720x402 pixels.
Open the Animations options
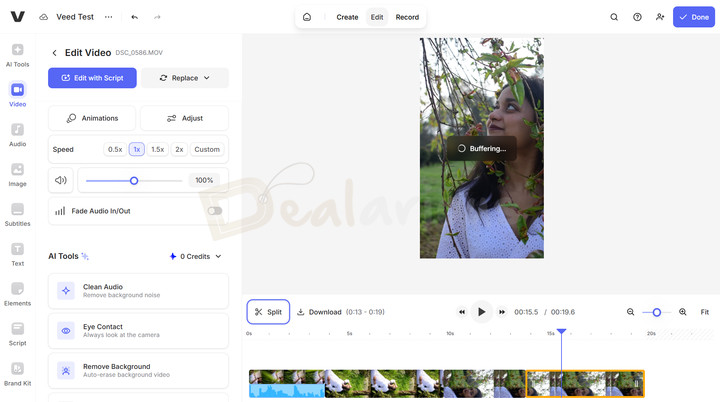[x=92, y=118]
